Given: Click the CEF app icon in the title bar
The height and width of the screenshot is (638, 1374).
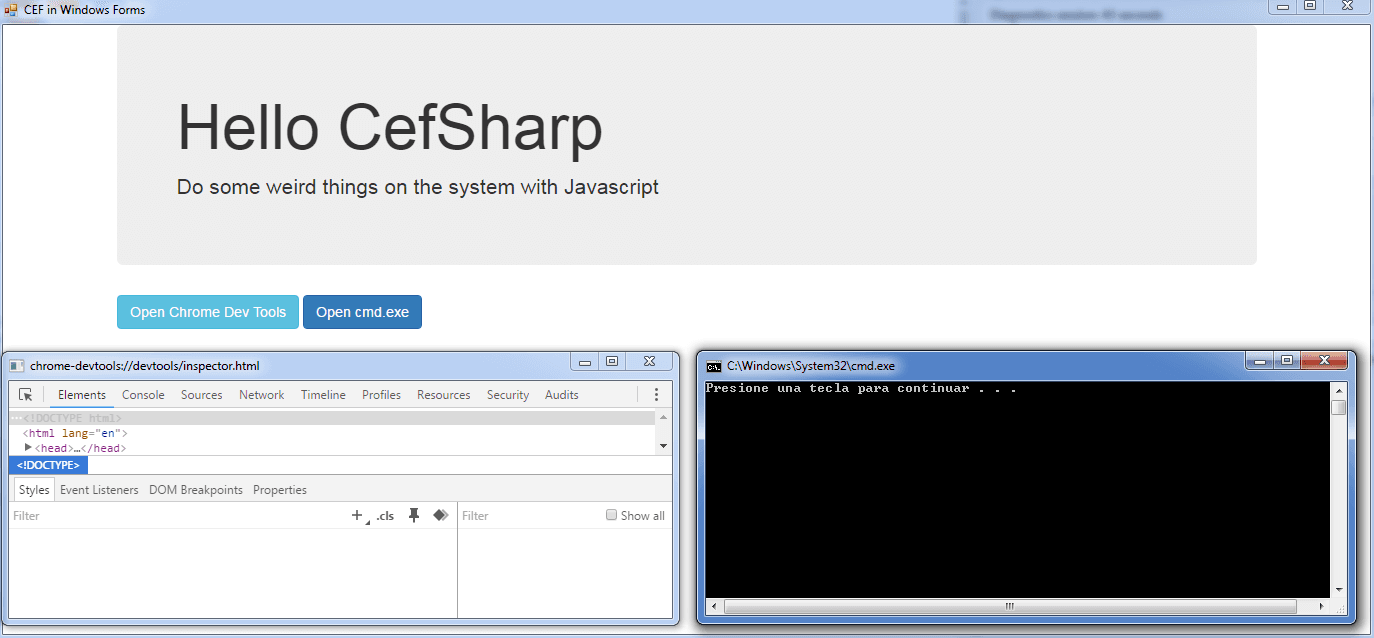Looking at the screenshot, I should 9,9.
